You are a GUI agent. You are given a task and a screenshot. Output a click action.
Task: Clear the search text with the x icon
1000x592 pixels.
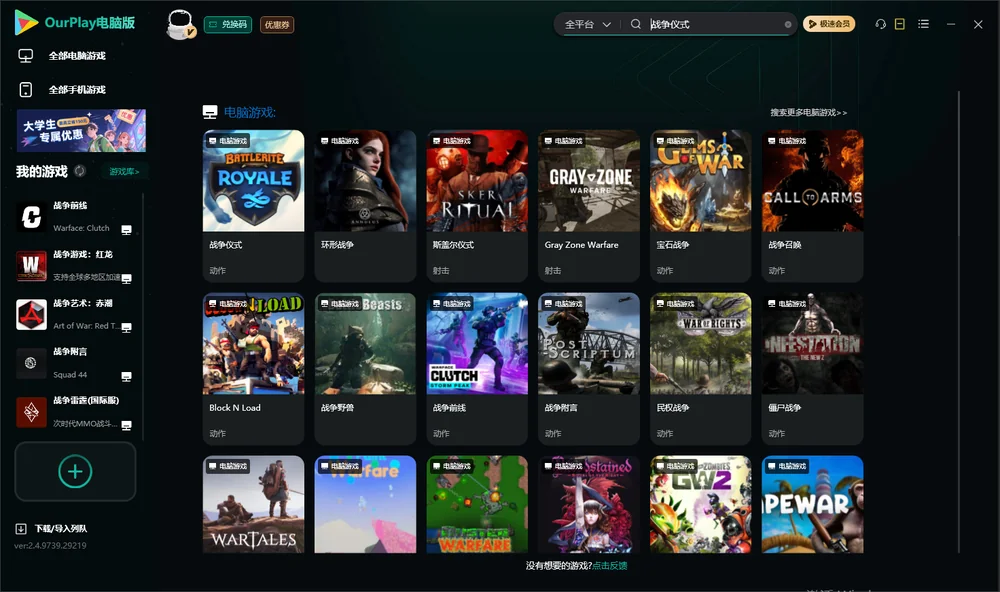pyautogui.click(x=788, y=24)
